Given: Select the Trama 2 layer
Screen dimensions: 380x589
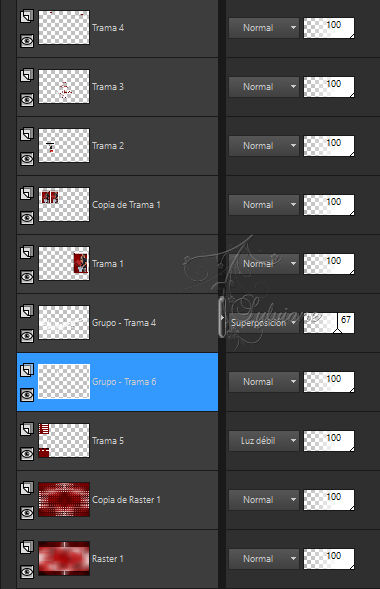Looking at the screenshot, I should click(118, 146).
